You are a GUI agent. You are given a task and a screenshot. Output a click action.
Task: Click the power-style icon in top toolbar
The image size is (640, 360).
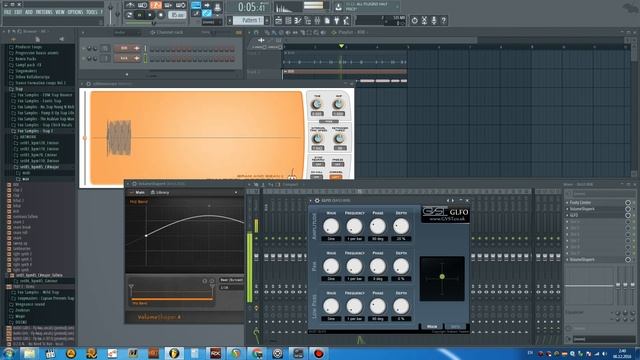(415, 20)
